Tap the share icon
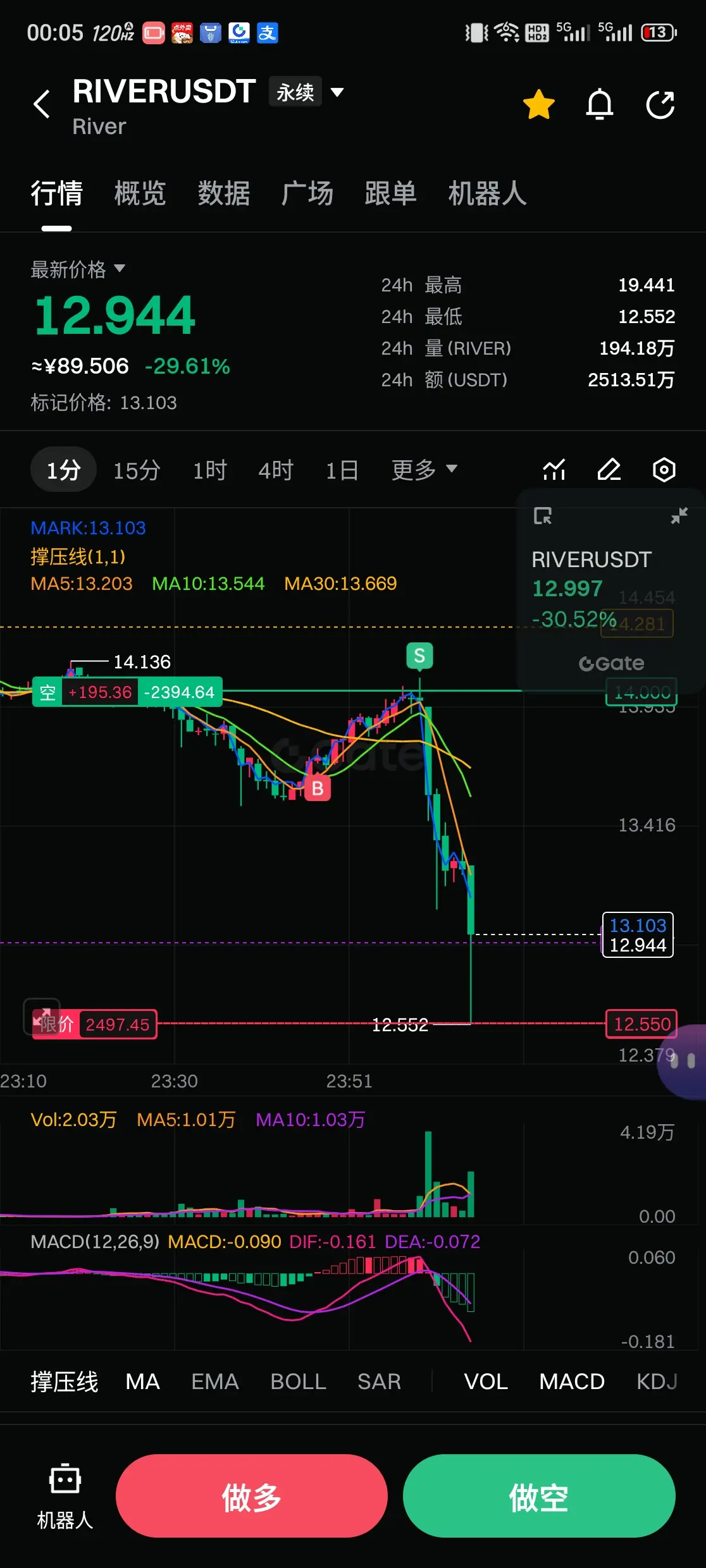 pyautogui.click(x=660, y=104)
